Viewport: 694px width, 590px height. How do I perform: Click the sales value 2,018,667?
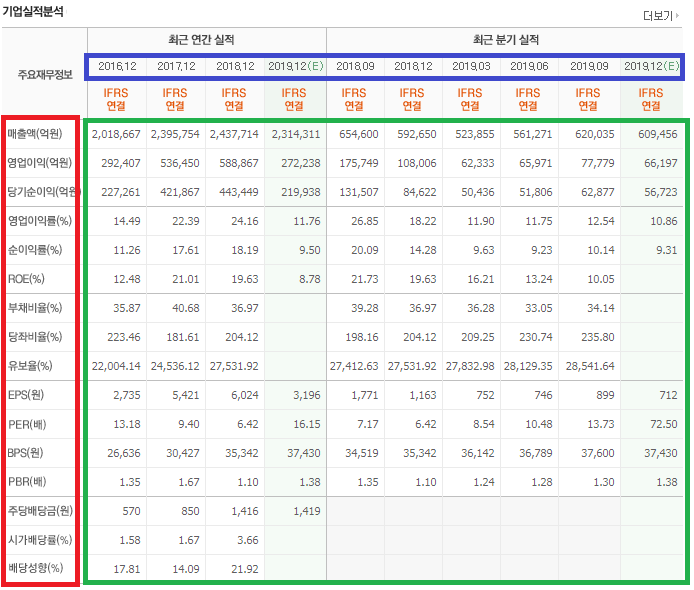click(x=116, y=134)
